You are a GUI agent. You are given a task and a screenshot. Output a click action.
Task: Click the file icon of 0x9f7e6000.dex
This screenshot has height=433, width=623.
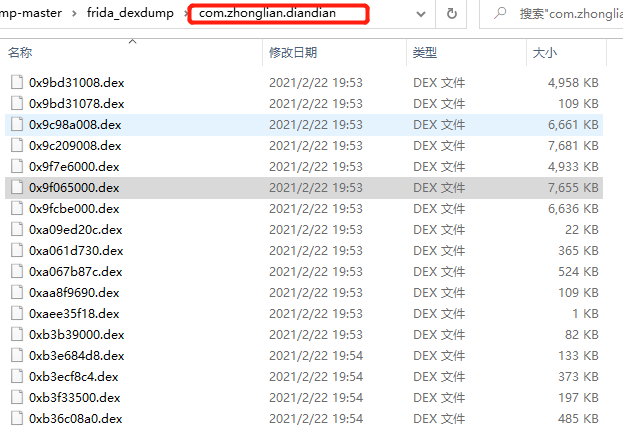pos(17,166)
